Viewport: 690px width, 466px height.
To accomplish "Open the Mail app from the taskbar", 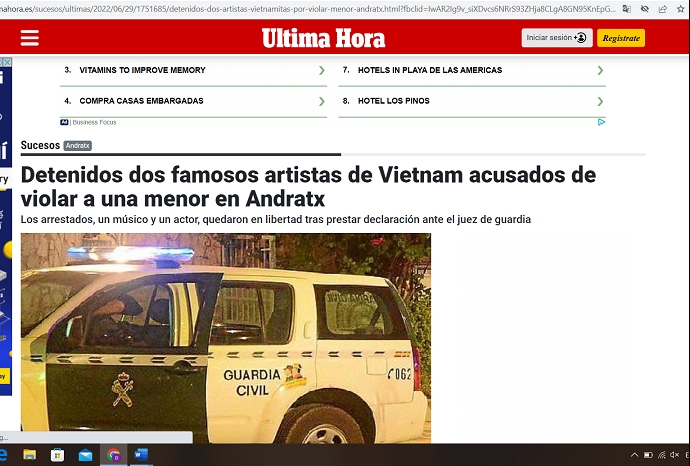I will 85,455.
